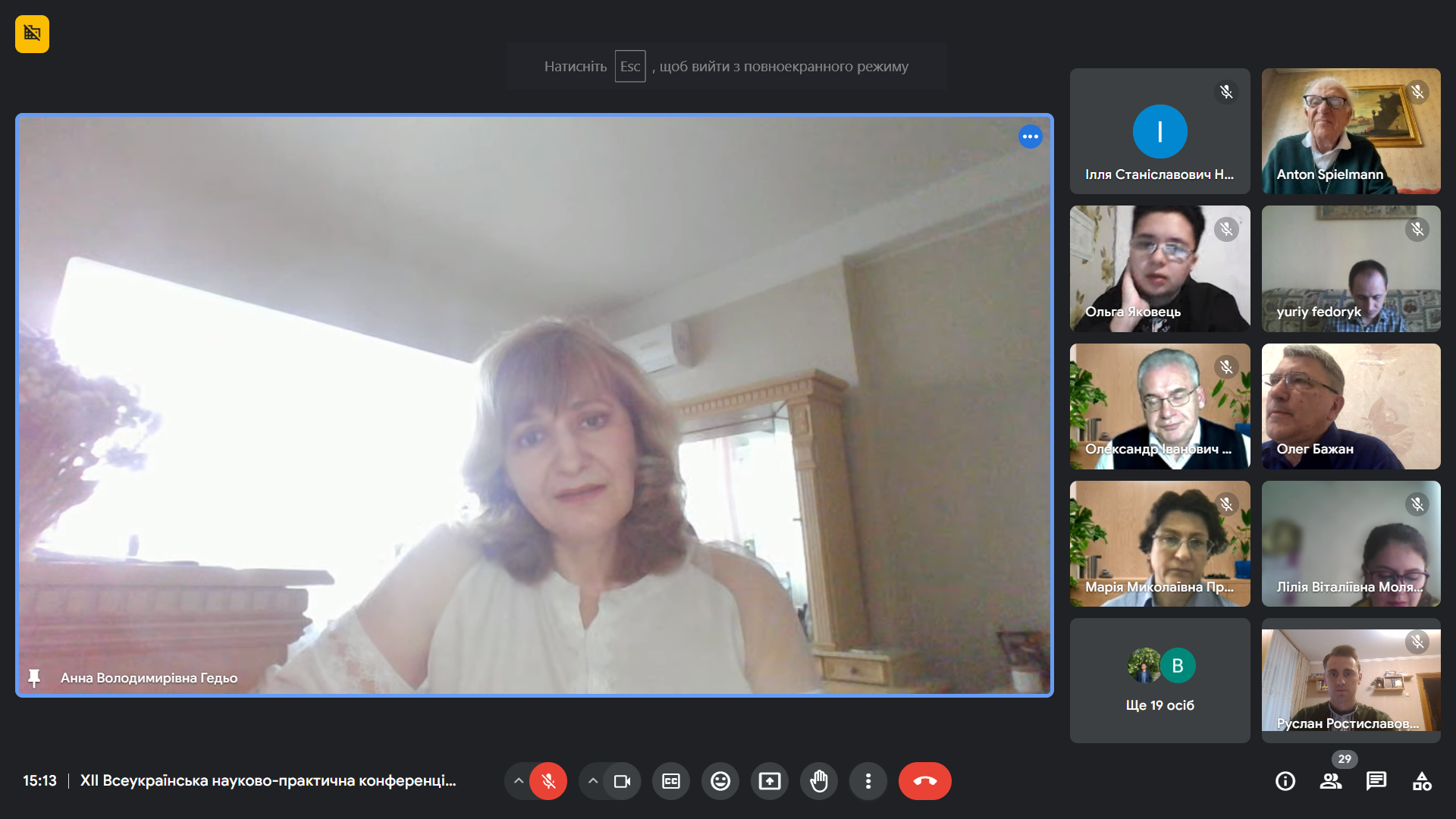Select Олег Бажан's video tile
The width and height of the screenshot is (1456, 819).
(1351, 406)
